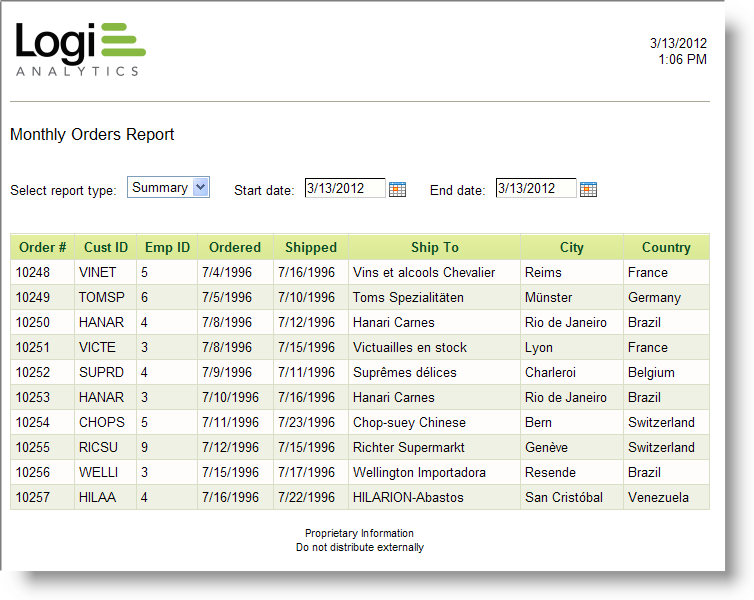Screen dimensions: 754x600
Task: Click customer ID VICTE
Action: coord(97,347)
